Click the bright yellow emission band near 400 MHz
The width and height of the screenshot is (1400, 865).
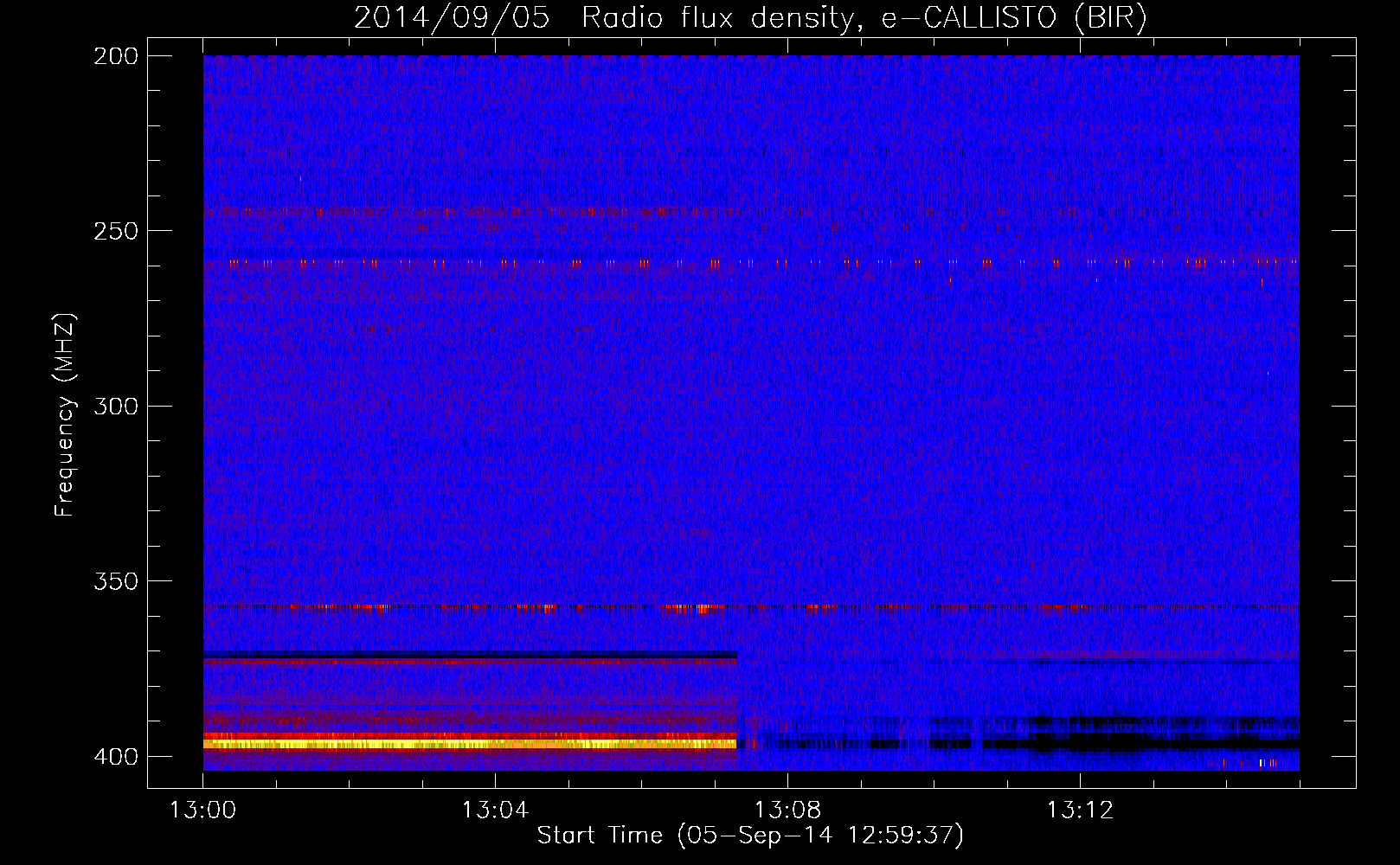pyautogui.click(x=470, y=743)
